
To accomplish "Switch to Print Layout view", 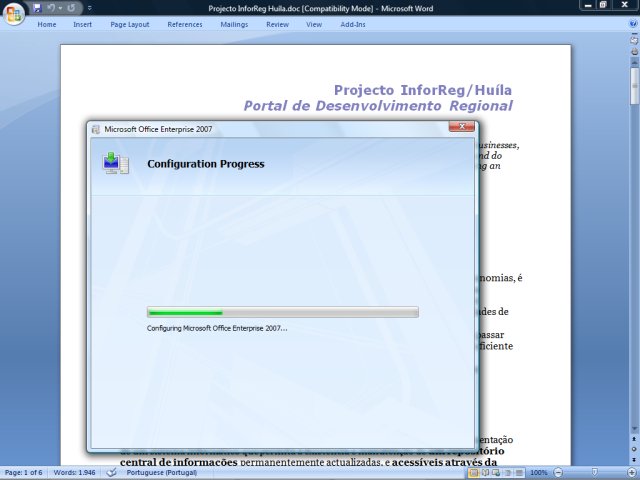I will [x=473, y=473].
